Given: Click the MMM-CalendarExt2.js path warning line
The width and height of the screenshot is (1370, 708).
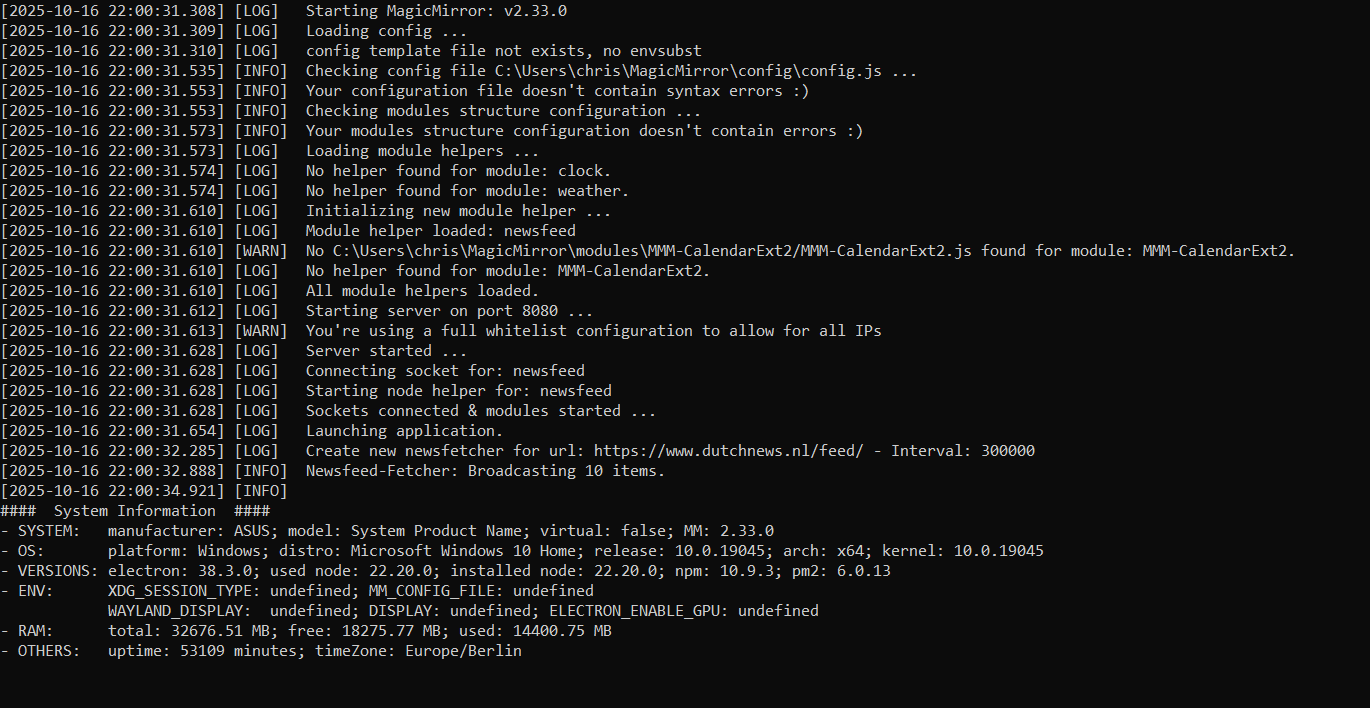Looking at the screenshot, I should pos(648,251).
